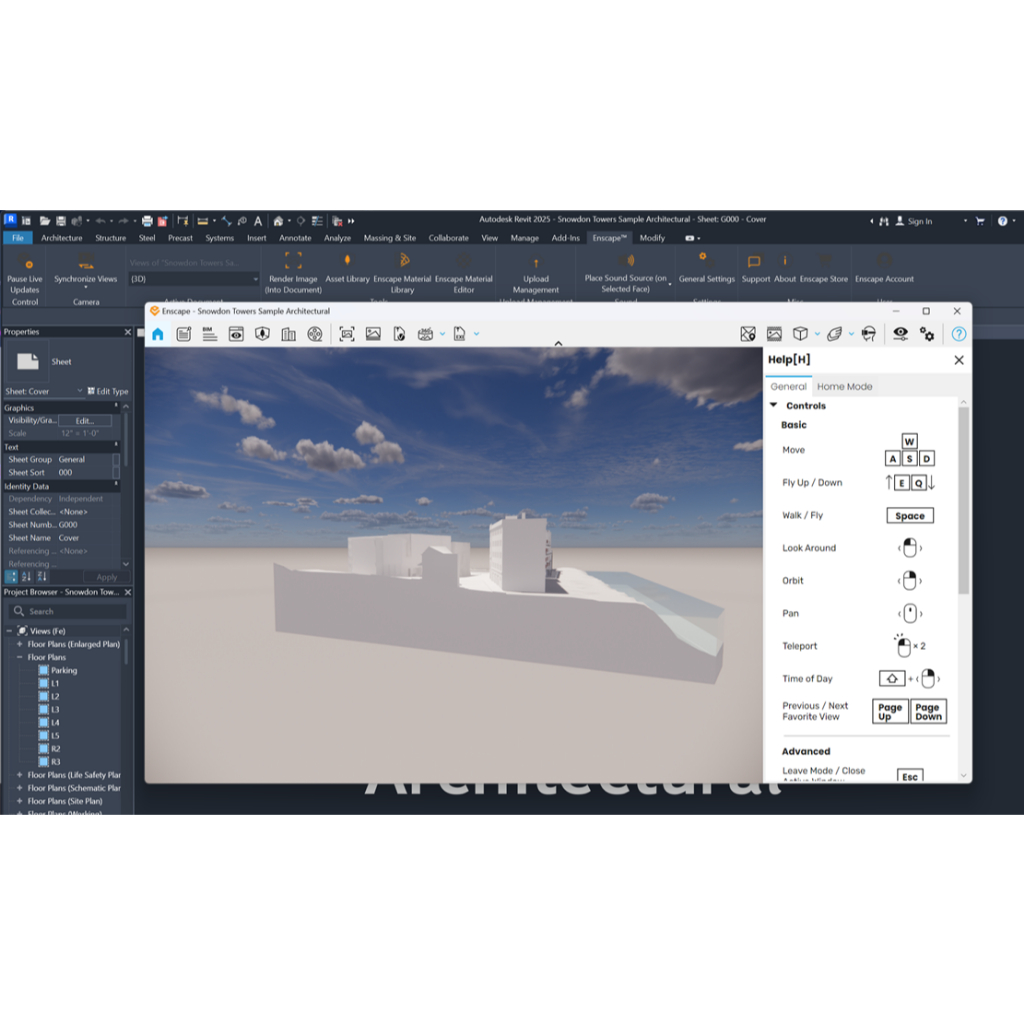The height and width of the screenshot is (1024, 1024).
Task: Open the Video Editor icon
Action: coord(313,333)
